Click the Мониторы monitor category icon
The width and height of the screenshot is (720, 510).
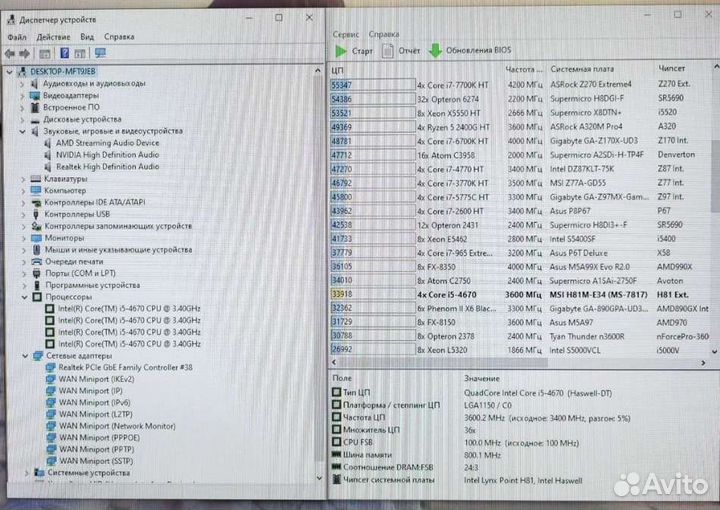coord(36,238)
